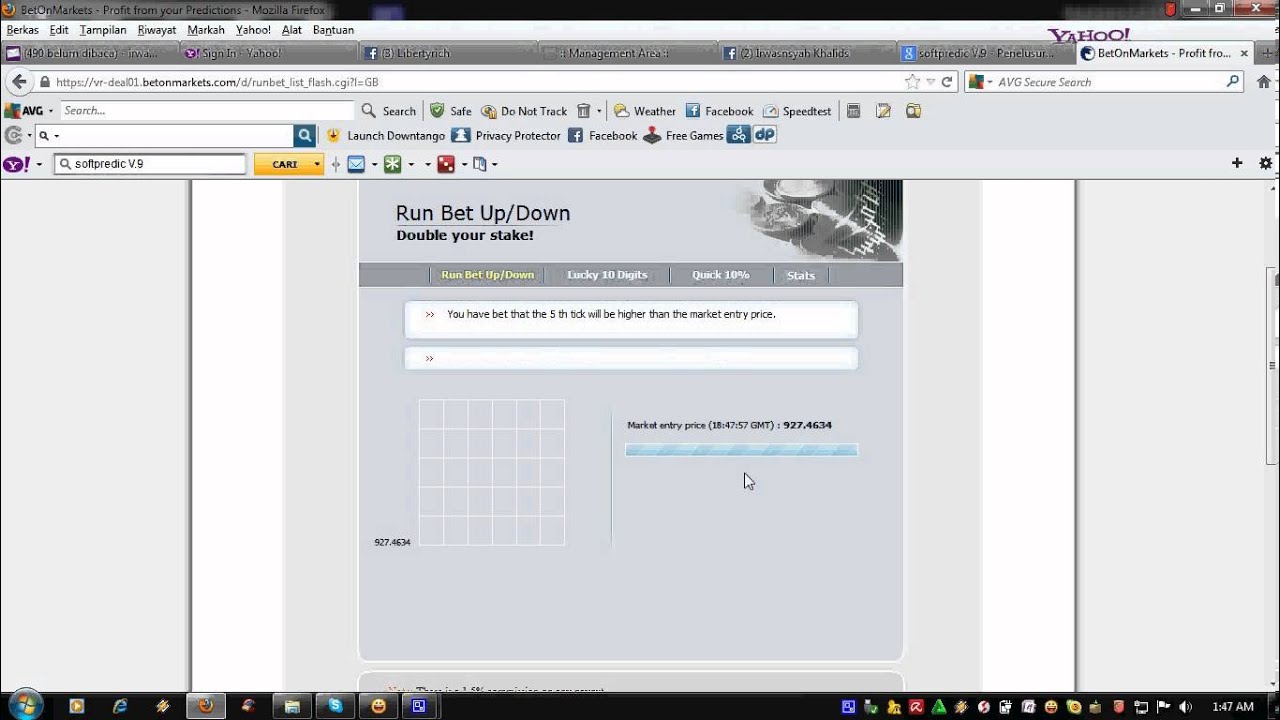This screenshot has height=720, width=1280.
Task: Open the Bantuan menu
Action: coord(333,30)
